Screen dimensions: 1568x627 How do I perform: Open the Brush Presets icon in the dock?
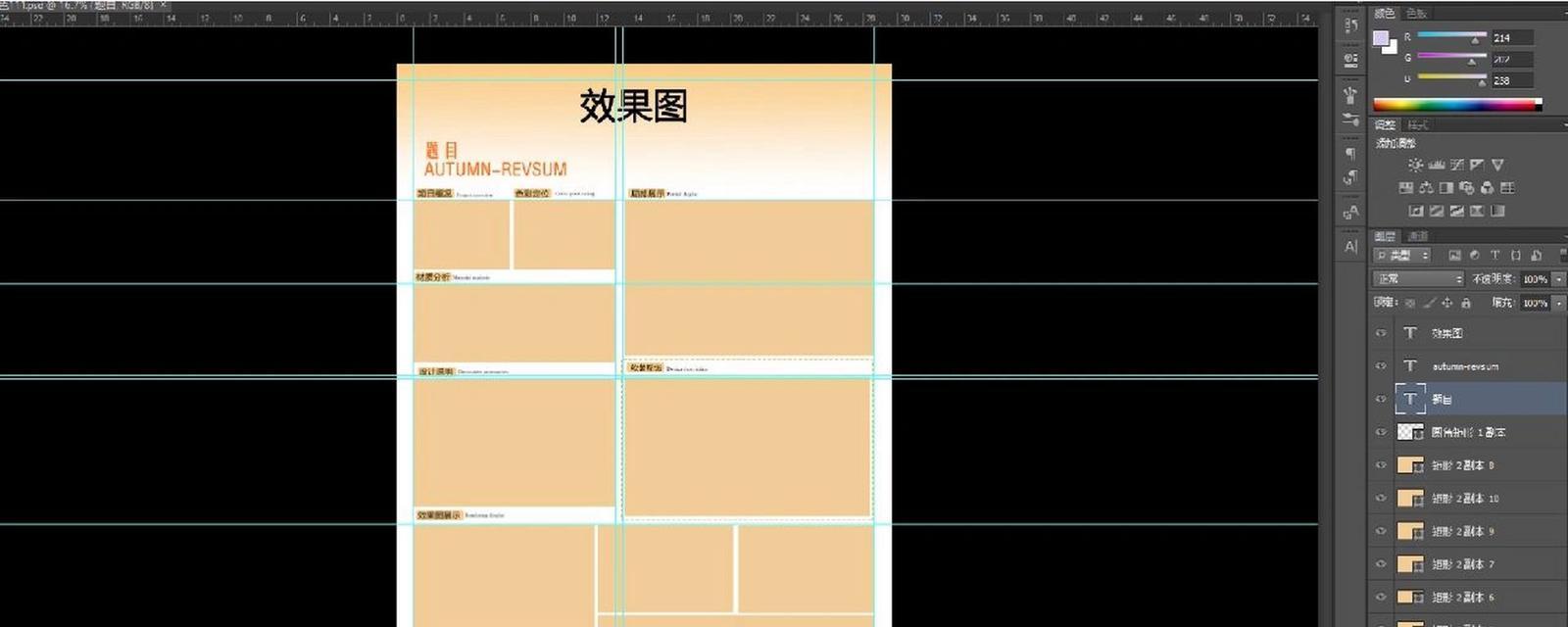(1351, 119)
